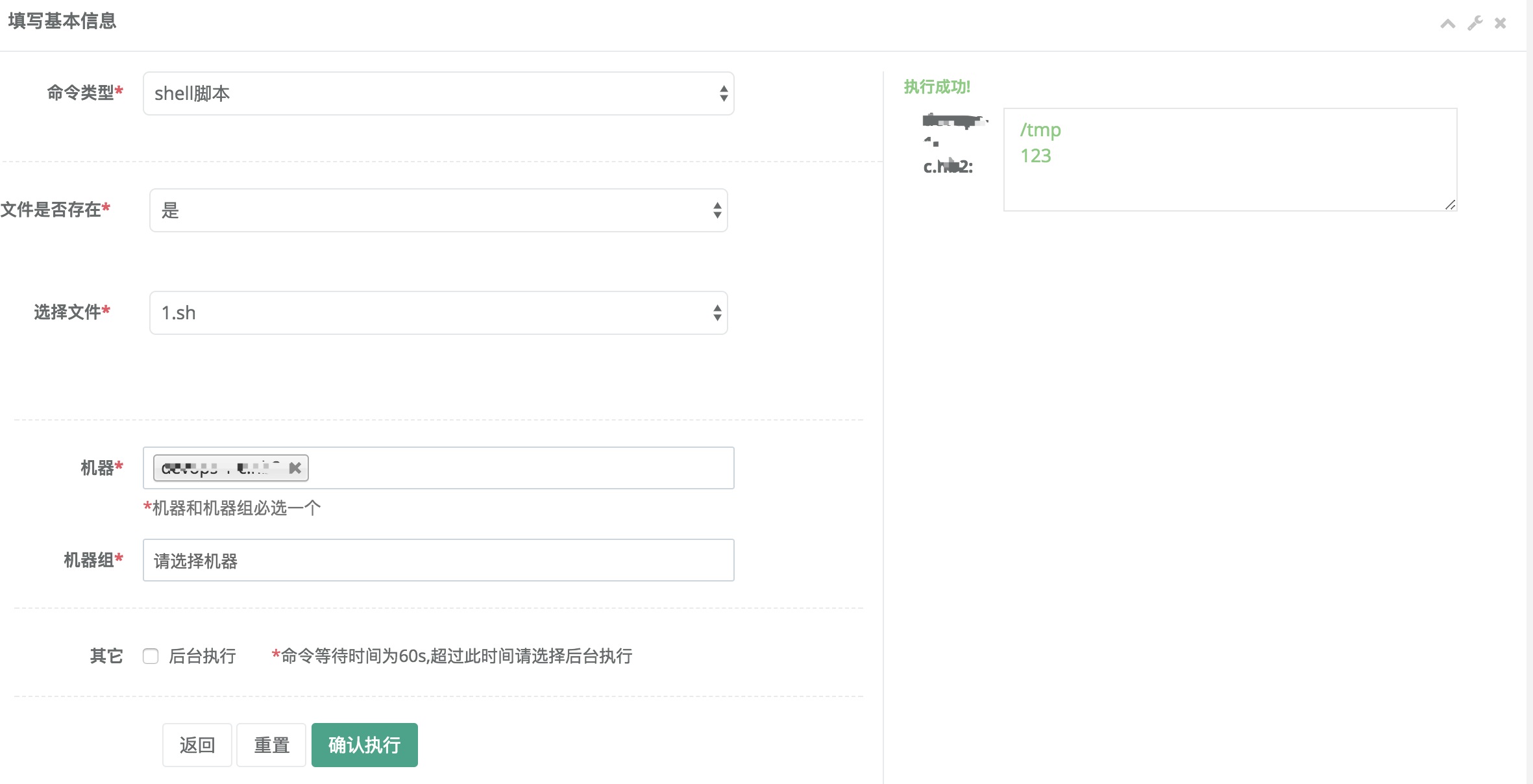
Task: Open the 文件是否存在 dropdown showing 是
Action: point(439,210)
